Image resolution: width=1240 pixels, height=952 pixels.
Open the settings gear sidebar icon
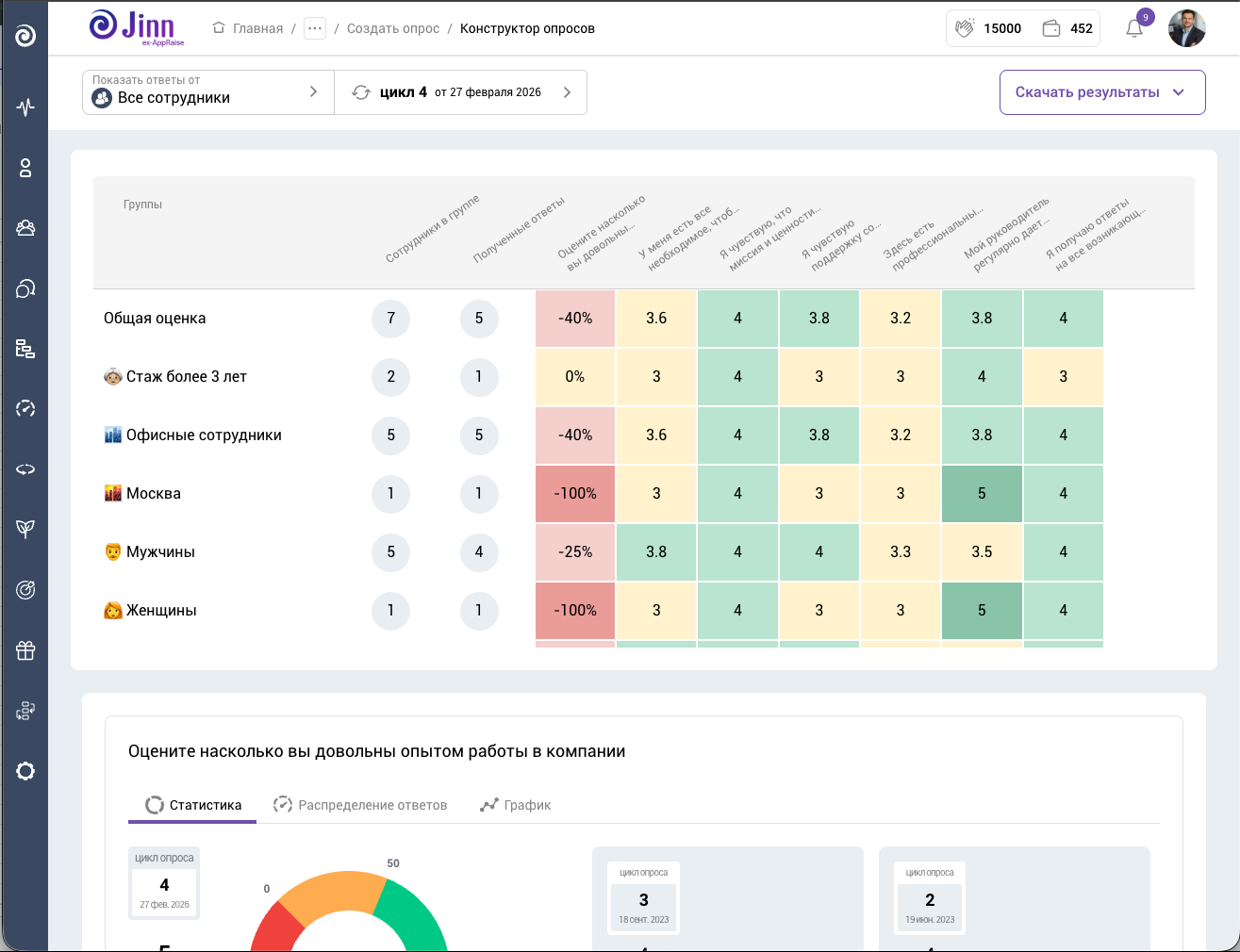25,771
